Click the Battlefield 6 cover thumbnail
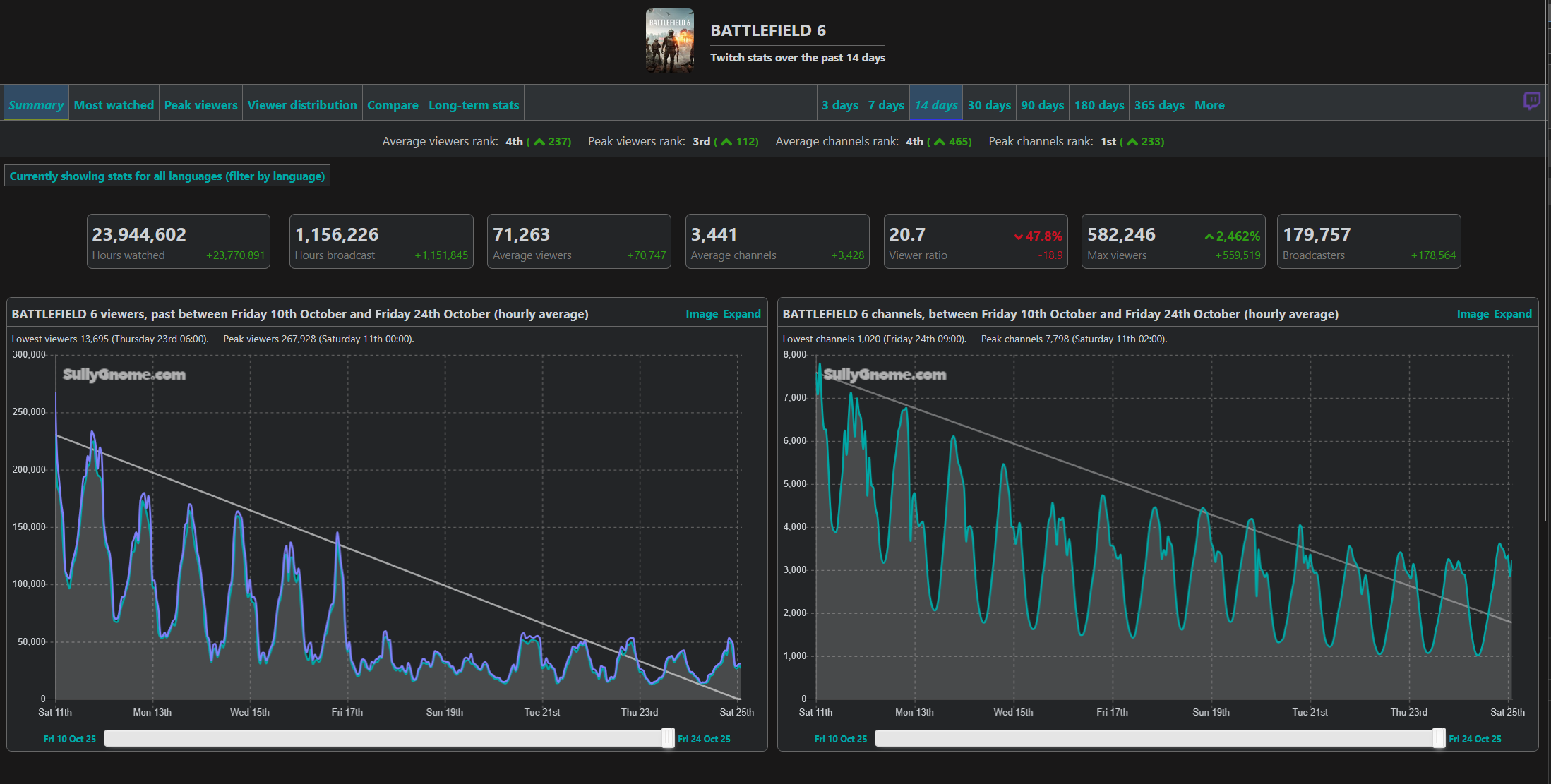This screenshot has width=1551, height=784. click(x=669, y=41)
